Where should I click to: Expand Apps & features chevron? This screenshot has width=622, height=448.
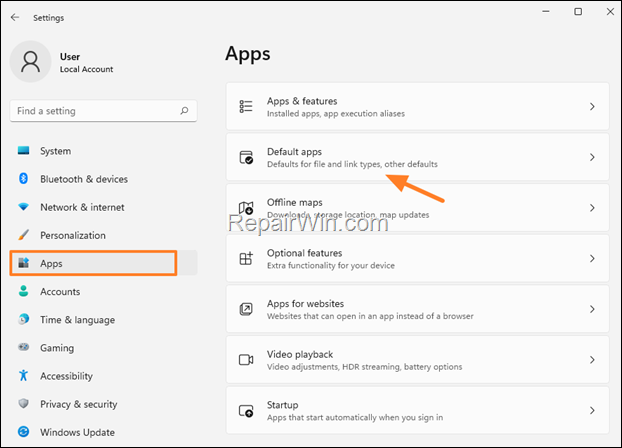592,106
